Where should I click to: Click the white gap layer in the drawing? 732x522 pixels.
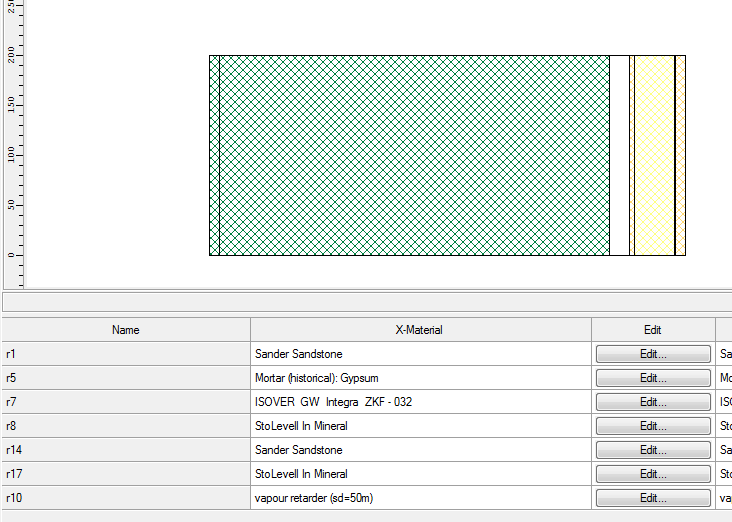(x=619, y=155)
